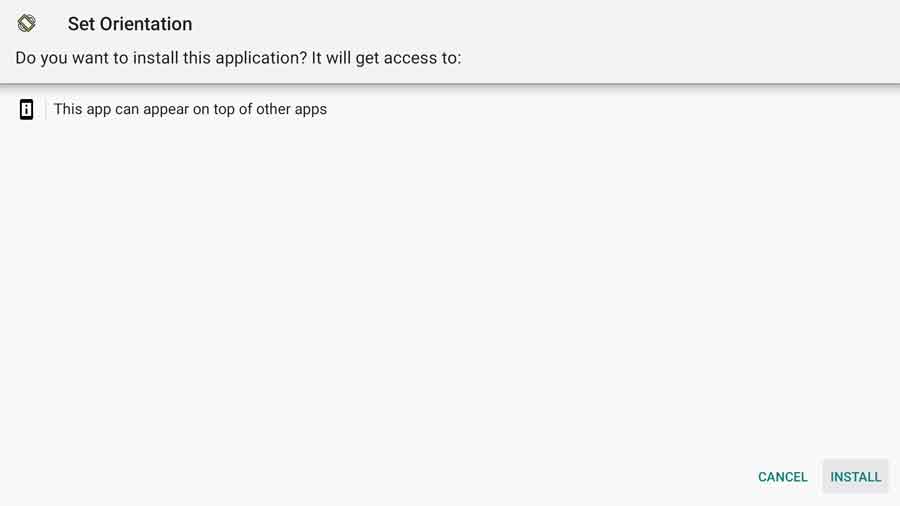Tap the INSTALL button
The width and height of the screenshot is (900, 506).
pos(855,477)
